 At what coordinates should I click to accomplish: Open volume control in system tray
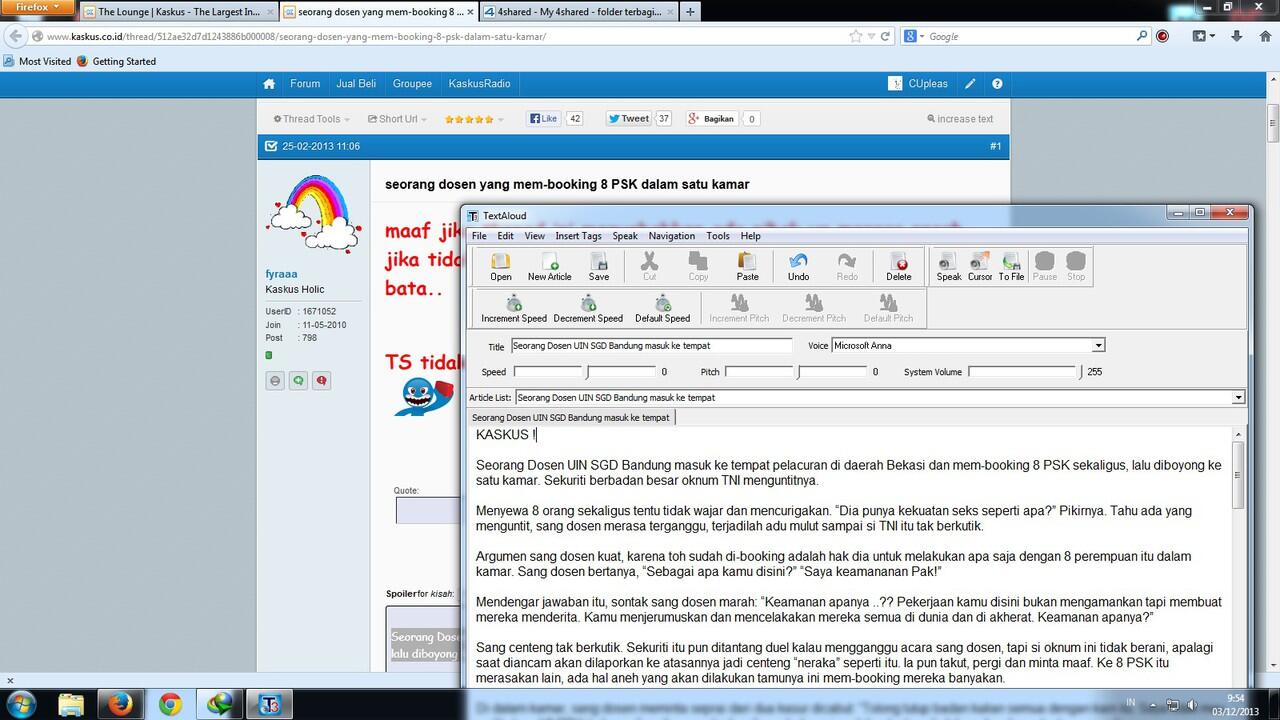pos(1193,704)
